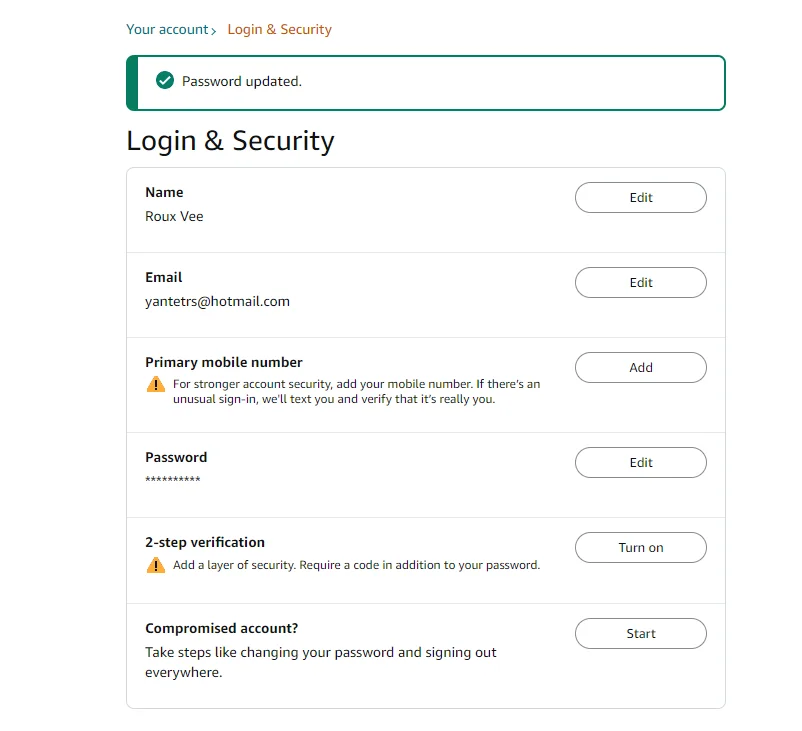The height and width of the screenshot is (731, 802).
Task: Edit the Email address
Action: (640, 282)
